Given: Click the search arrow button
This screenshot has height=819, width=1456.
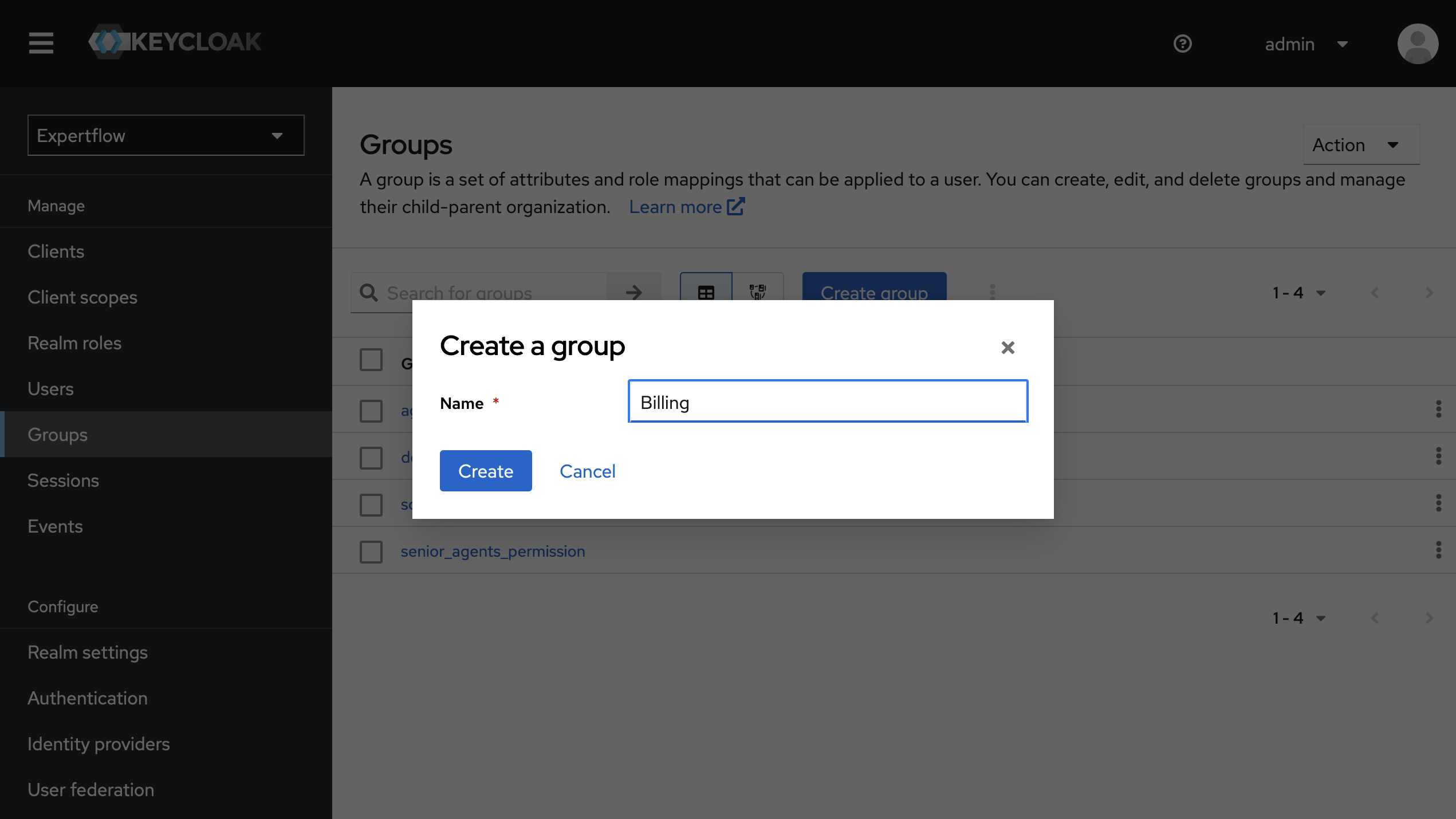Looking at the screenshot, I should (633, 293).
